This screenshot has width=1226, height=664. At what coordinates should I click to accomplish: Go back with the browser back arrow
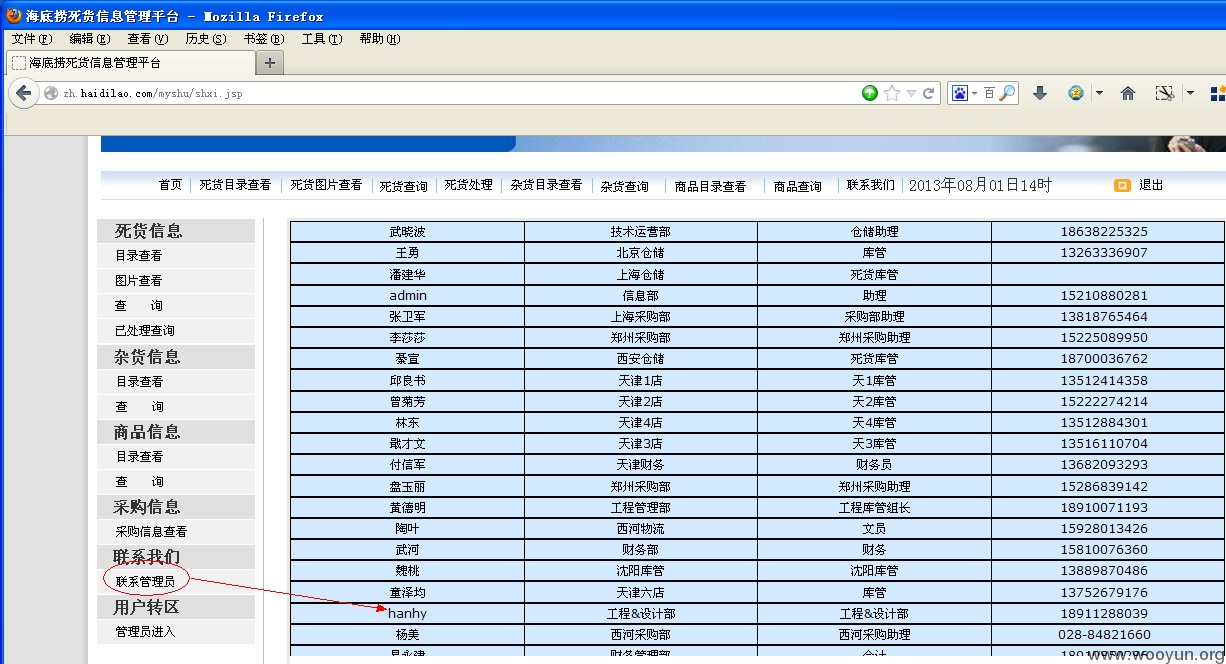(x=23, y=93)
